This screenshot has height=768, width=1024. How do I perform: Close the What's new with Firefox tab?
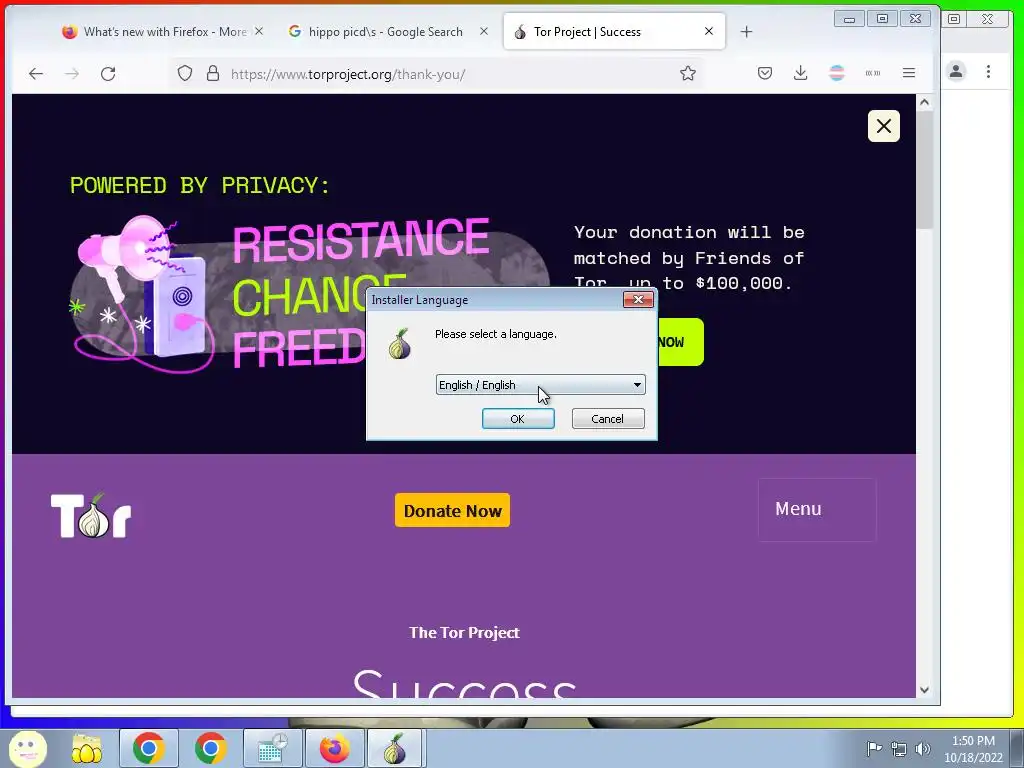point(259,31)
